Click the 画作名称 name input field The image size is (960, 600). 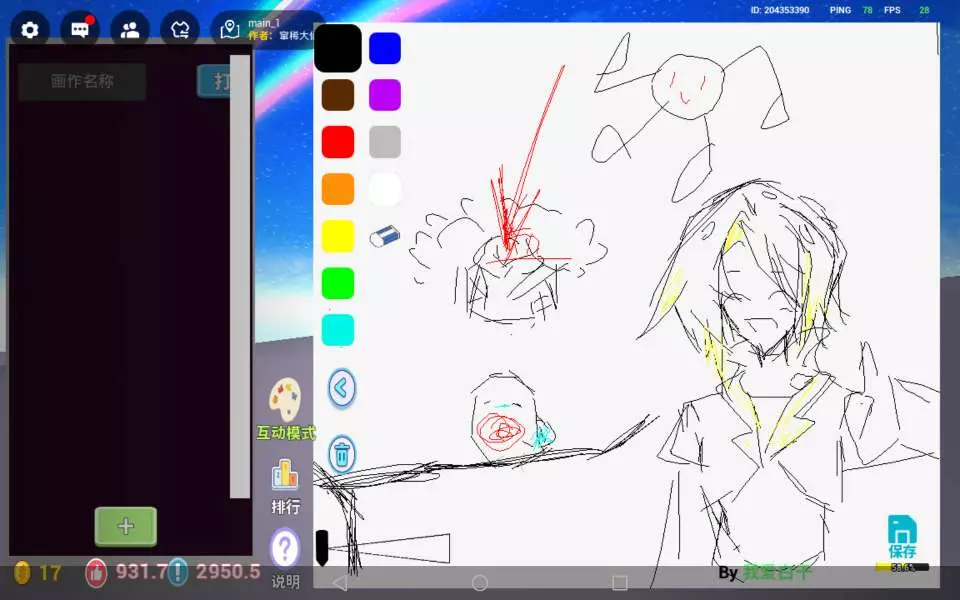[x=82, y=81]
